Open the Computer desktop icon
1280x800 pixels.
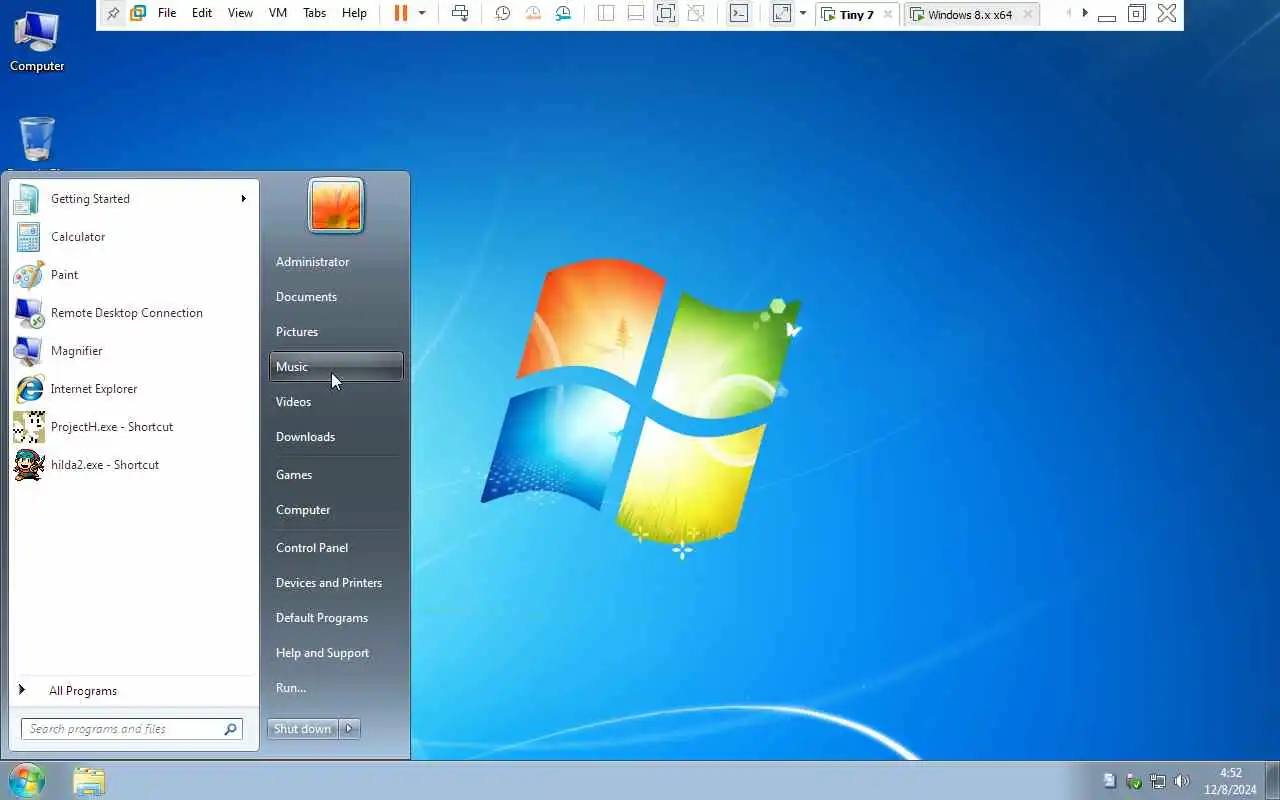click(37, 40)
